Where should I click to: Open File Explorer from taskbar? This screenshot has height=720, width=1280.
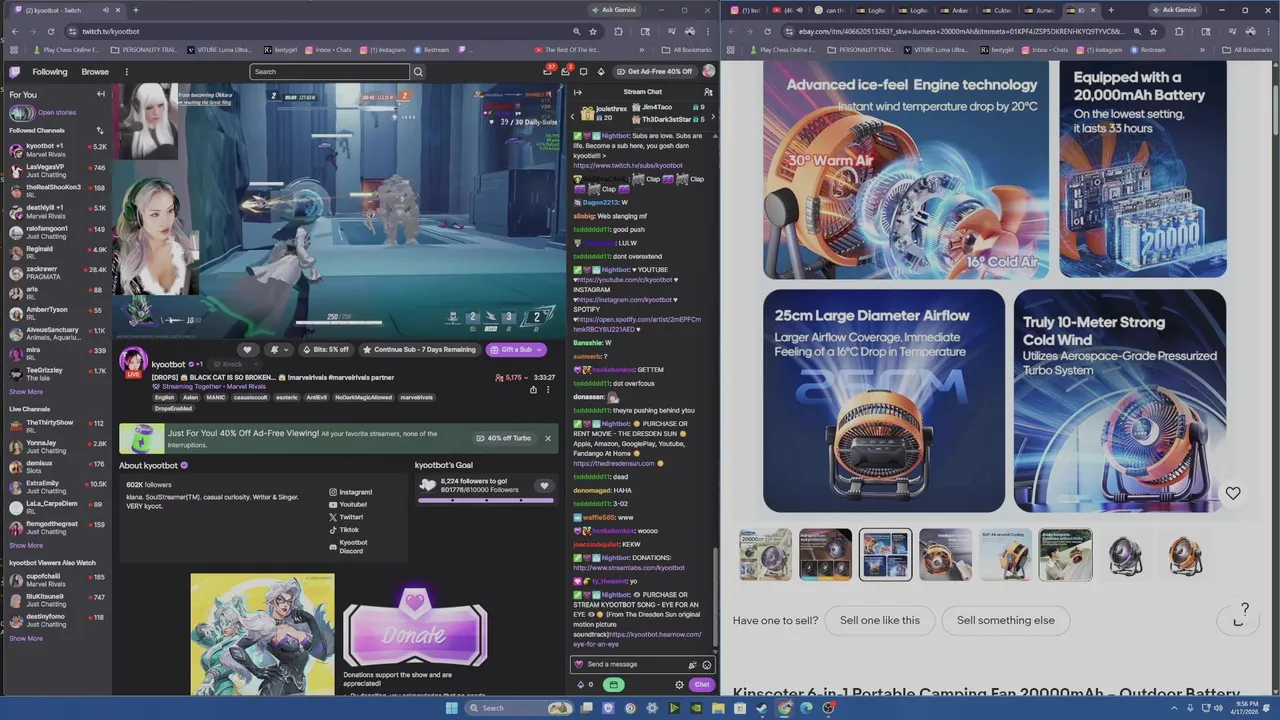[x=718, y=708]
